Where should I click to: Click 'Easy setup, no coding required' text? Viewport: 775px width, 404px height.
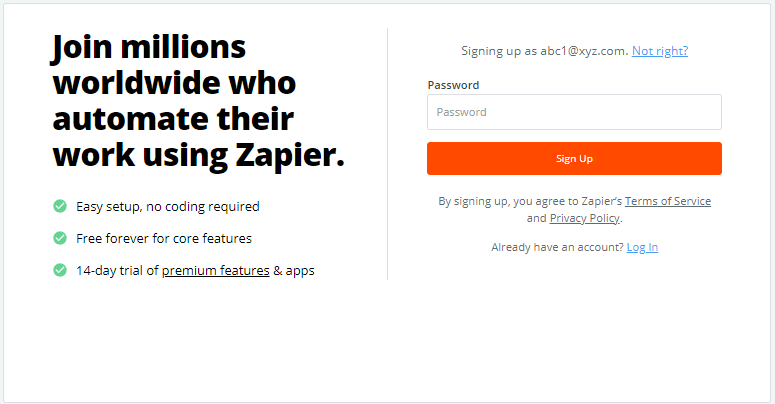point(167,206)
